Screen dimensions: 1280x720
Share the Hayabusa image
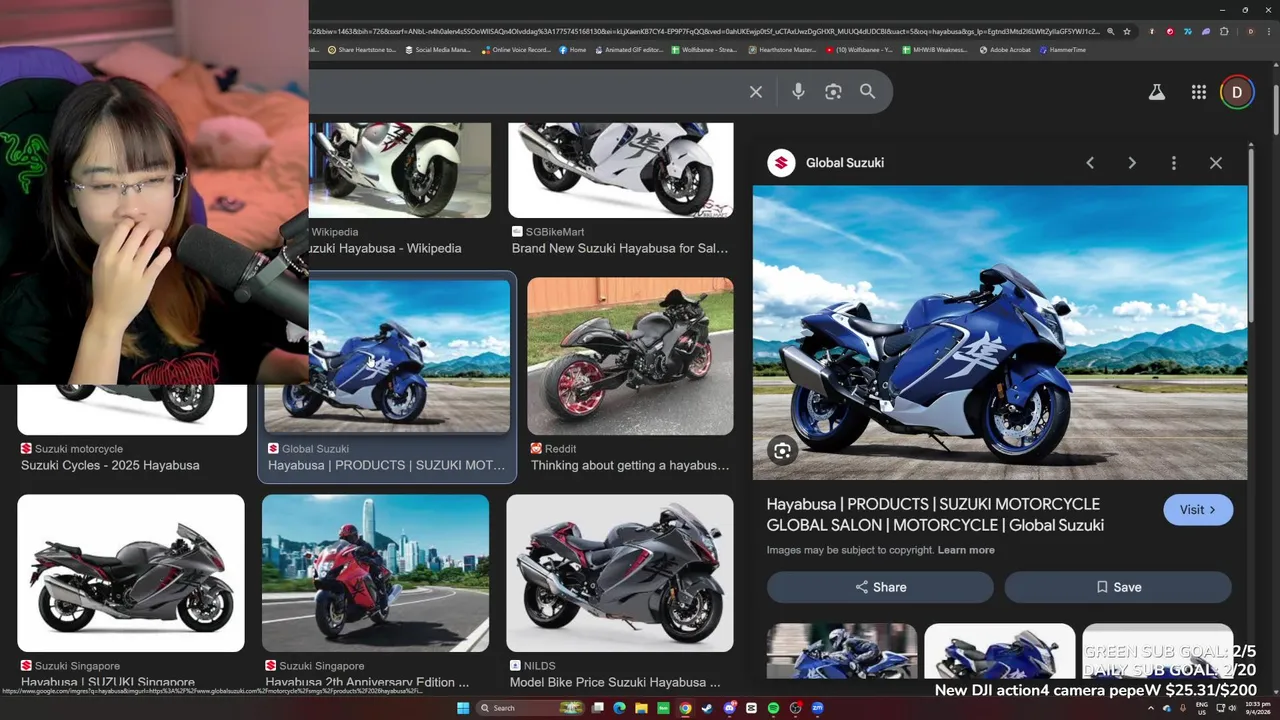[x=880, y=587]
